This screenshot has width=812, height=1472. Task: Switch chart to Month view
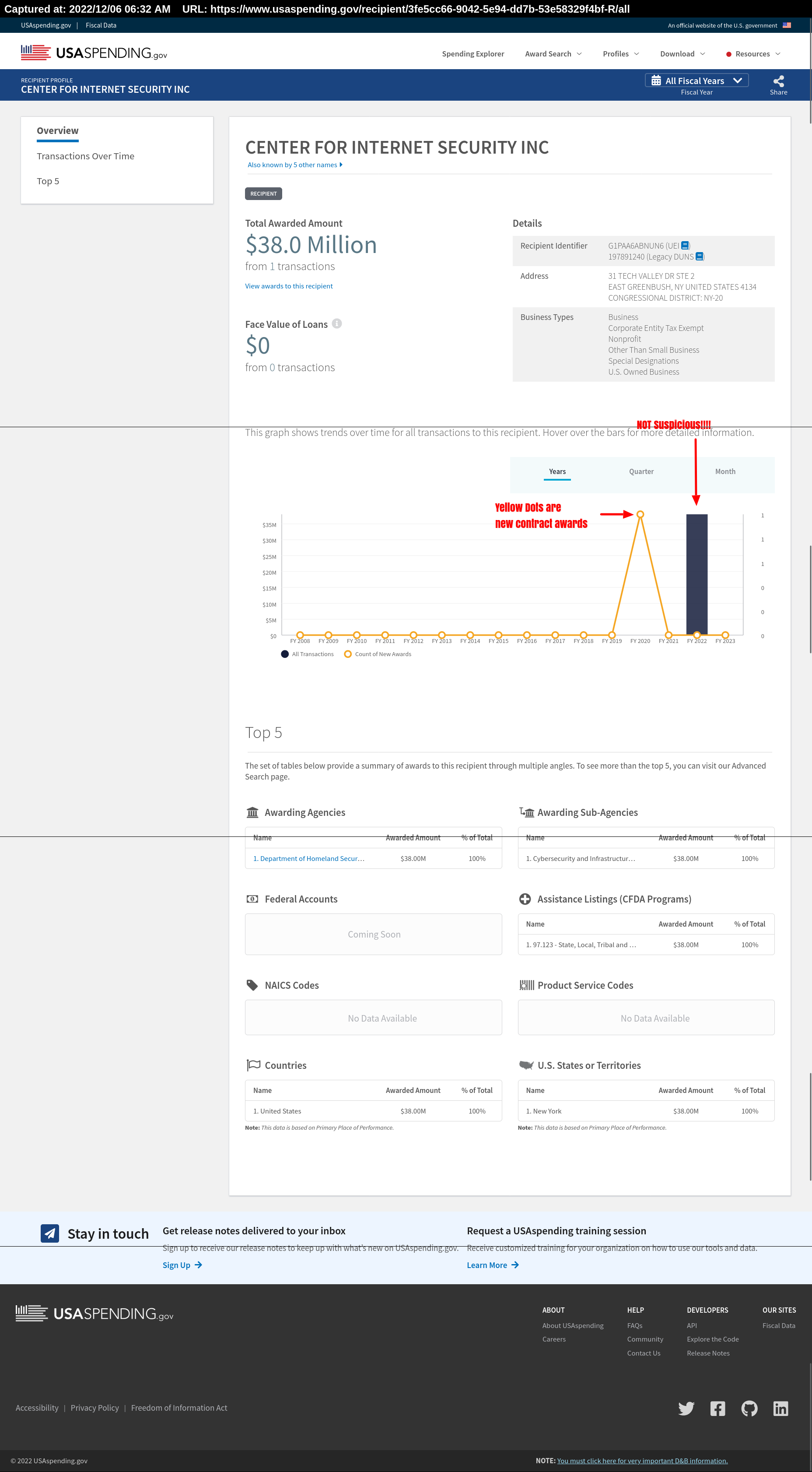[x=725, y=471]
